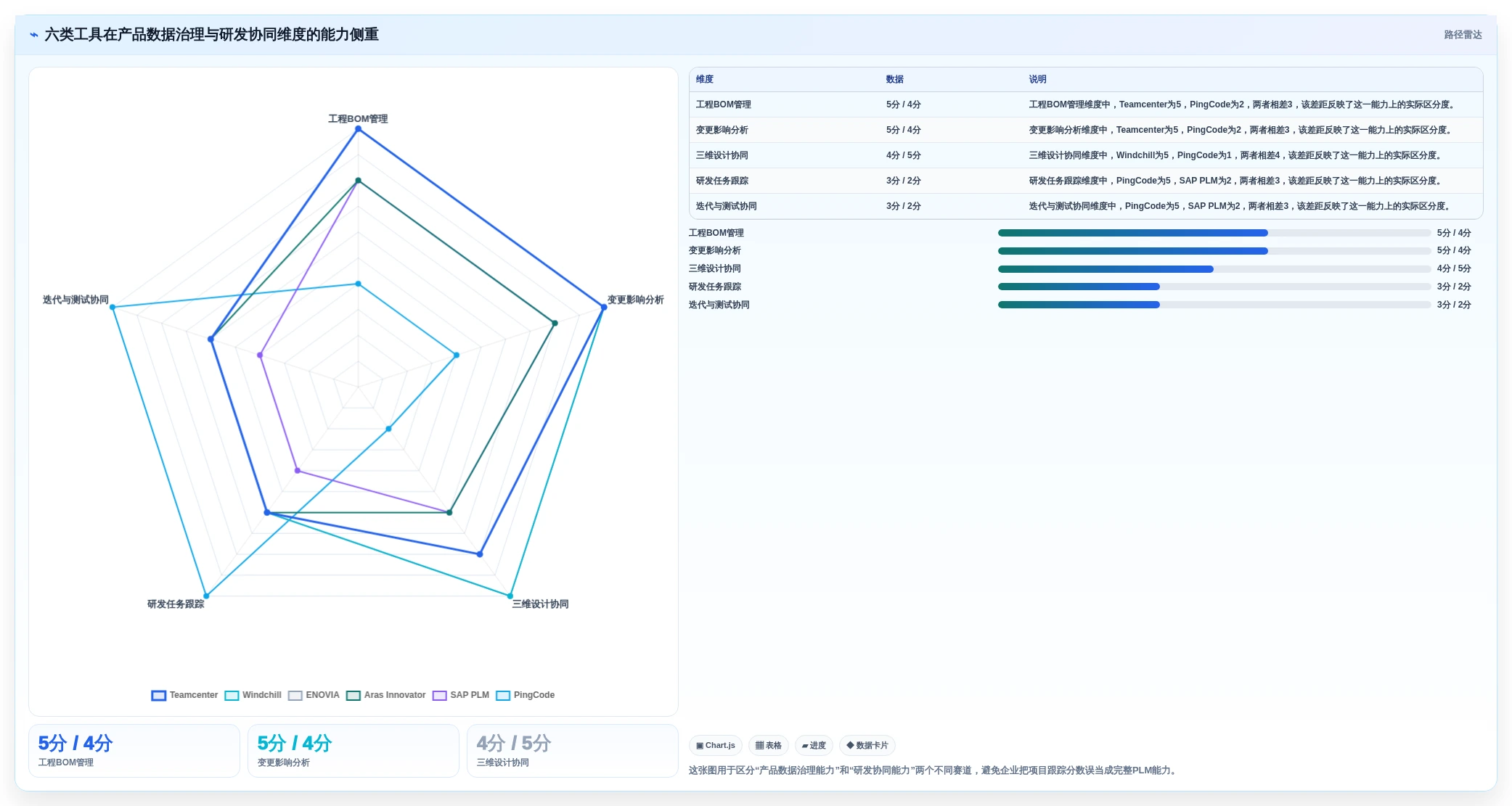This screenshot has width=1512, height=806.
Task: Click the 4分 / 5分 table data cell
Action: coord(904,155)
